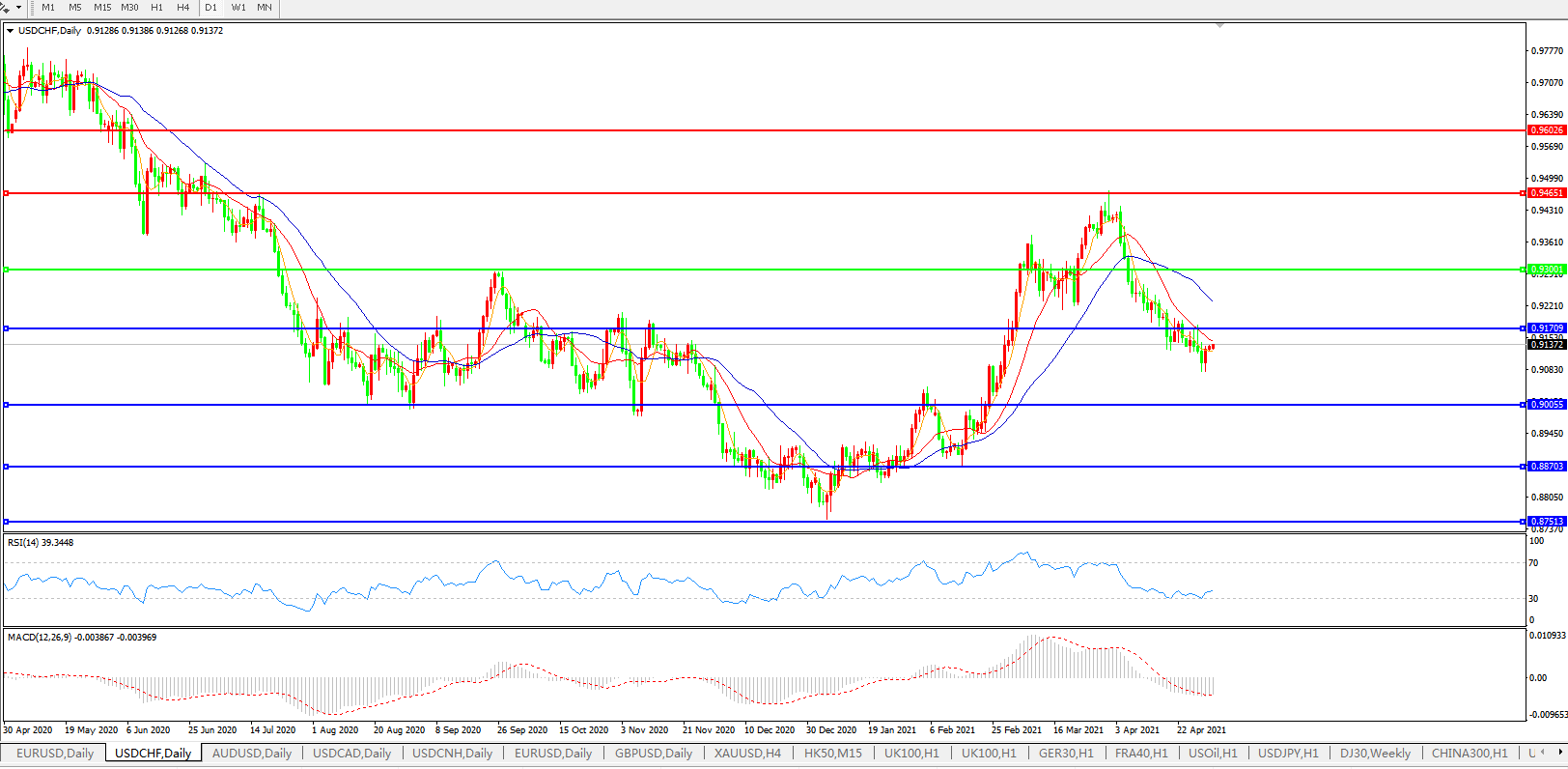Viewport: 1568px width, 769px height.
Task: Expand the USDCHF,Daily chart title triangle
Action: [11, 31]
